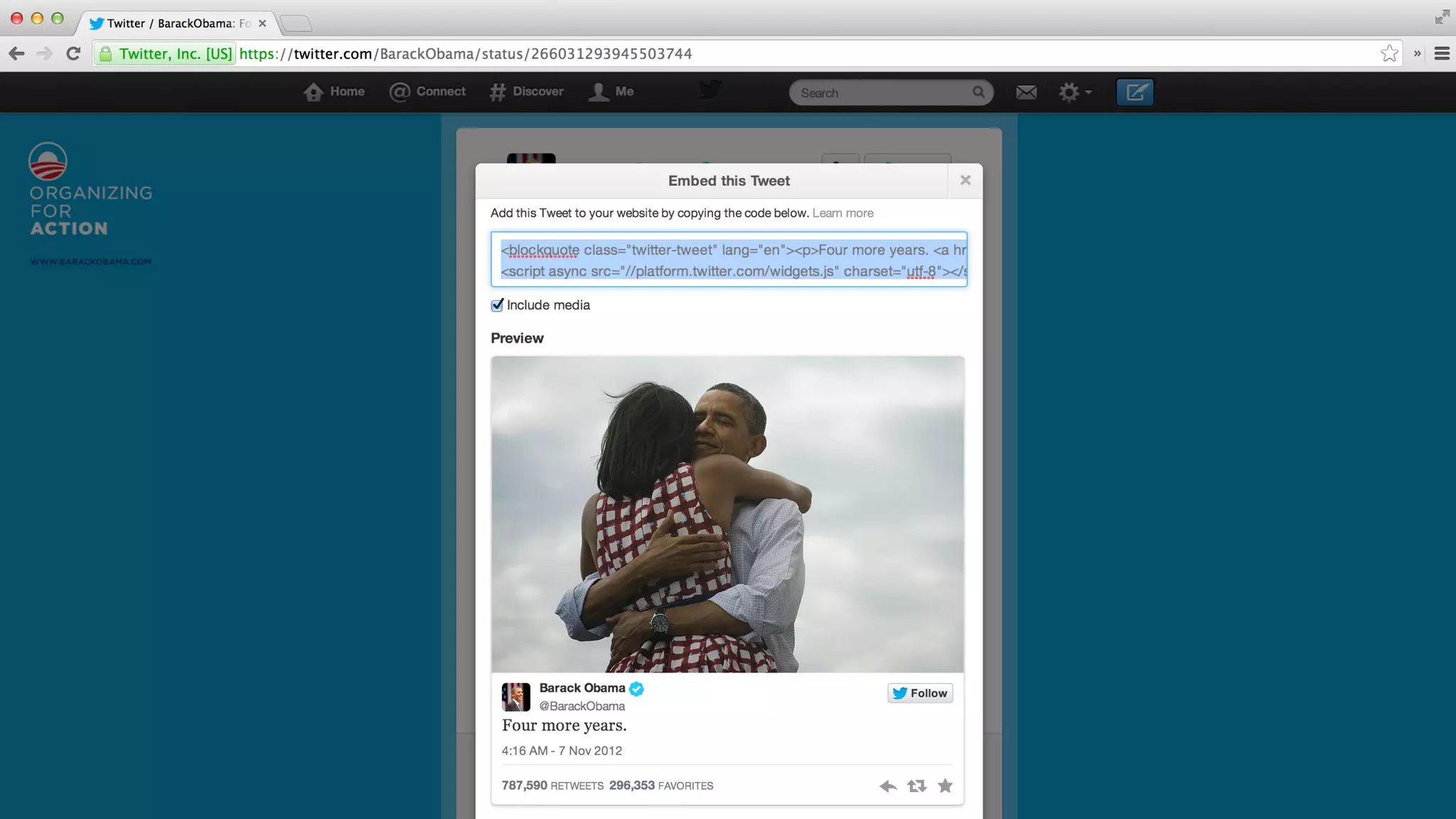This screenshot has height=819, width=1456.
Task: Click the embedded photo in preview
Action: [x=727, y=514]
